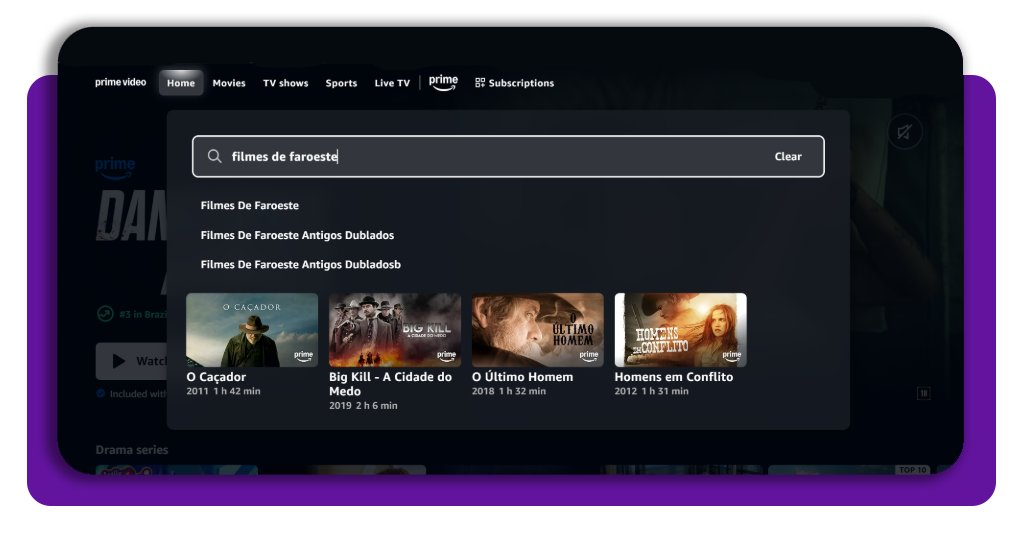Pick suggestion 'Filmes De Faroeste Antigos Dubladosb'
This screenshot has height=536, width=1024.
[x=300, y=264]
